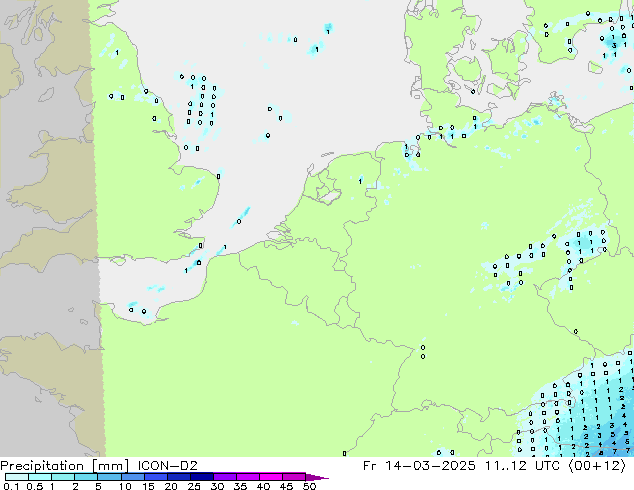The height and width of the screenshot is (490, 634).
Task: Click the 2–5 mm legend color swatch
Action: (86, 477)
